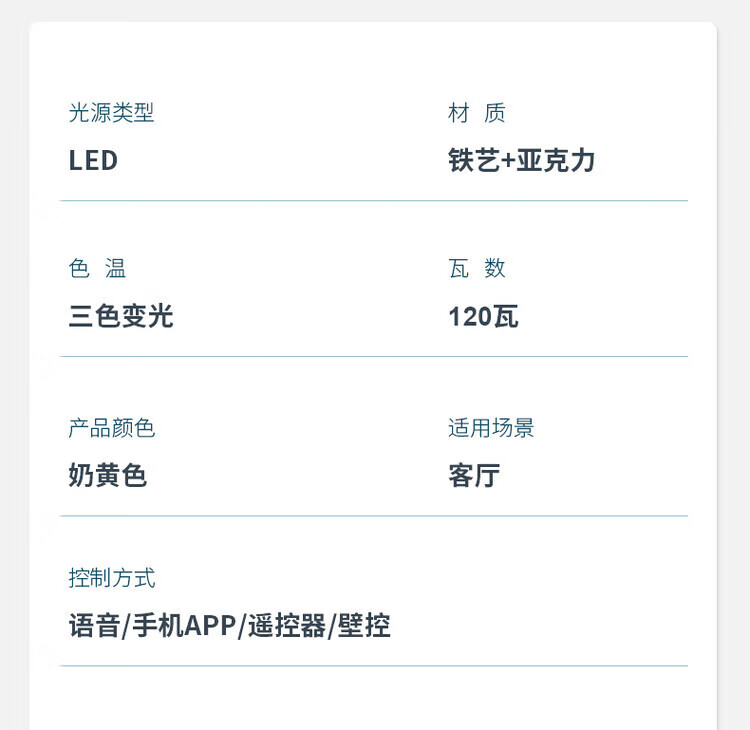Select the 三色变光 value
750x730 pixels.
pyautogui.click(x=121, y=317)
